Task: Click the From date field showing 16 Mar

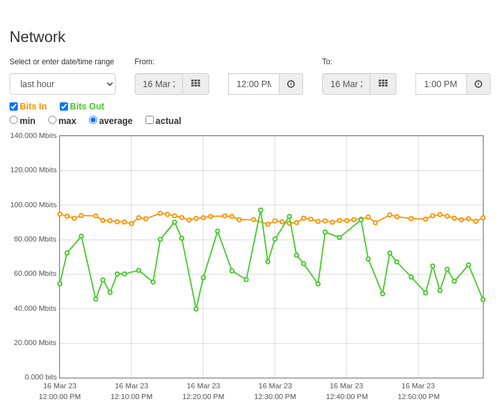Action: [x=159, y=84]
